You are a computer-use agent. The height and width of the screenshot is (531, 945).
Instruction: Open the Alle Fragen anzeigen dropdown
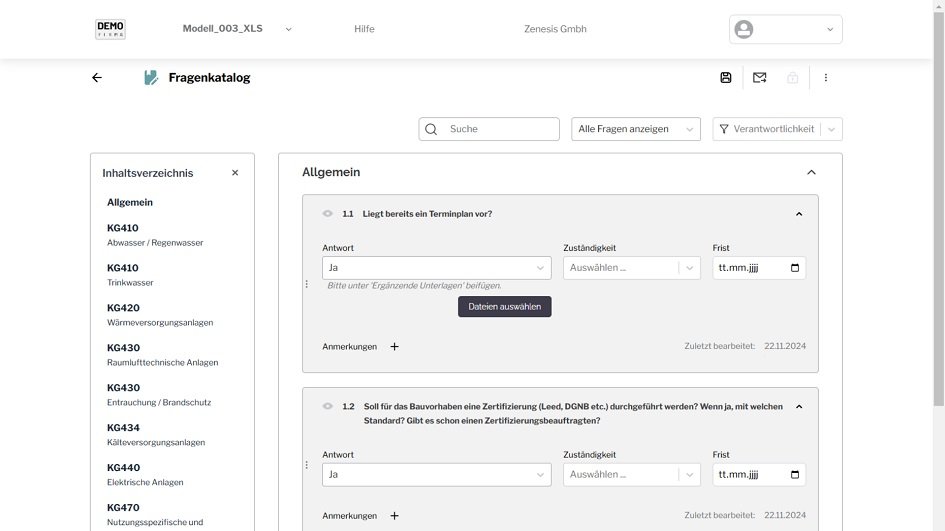(x=636, y=129)
